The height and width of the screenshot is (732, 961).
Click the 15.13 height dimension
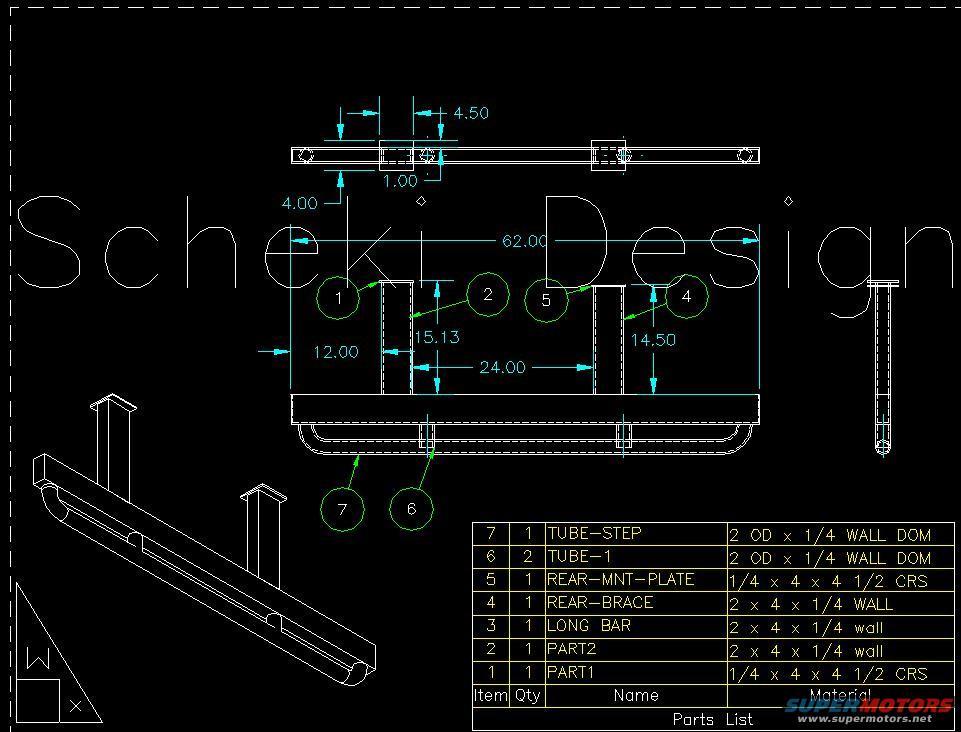tap(436, 337)
